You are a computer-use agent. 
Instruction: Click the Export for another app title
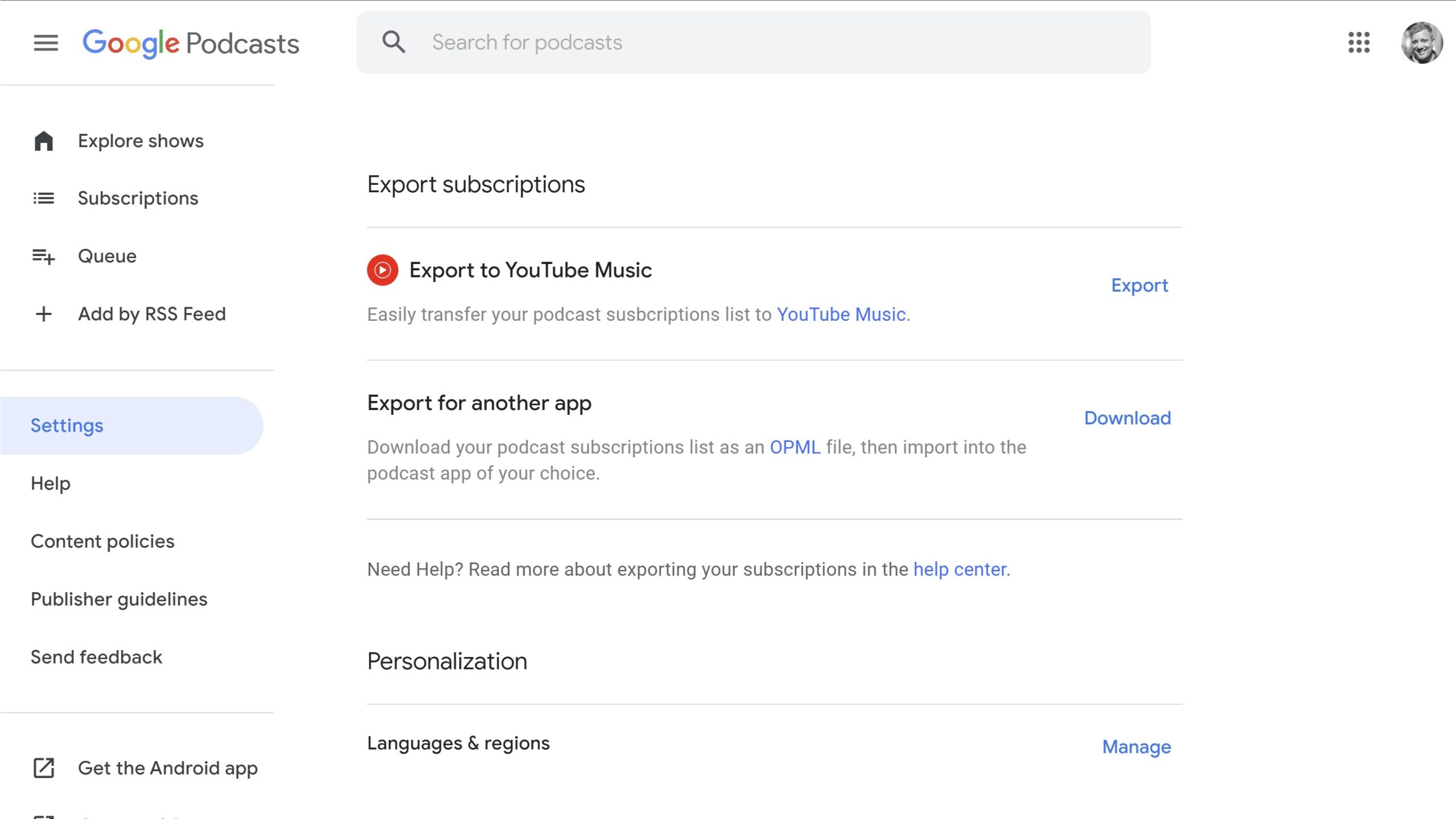pos(479,403)
